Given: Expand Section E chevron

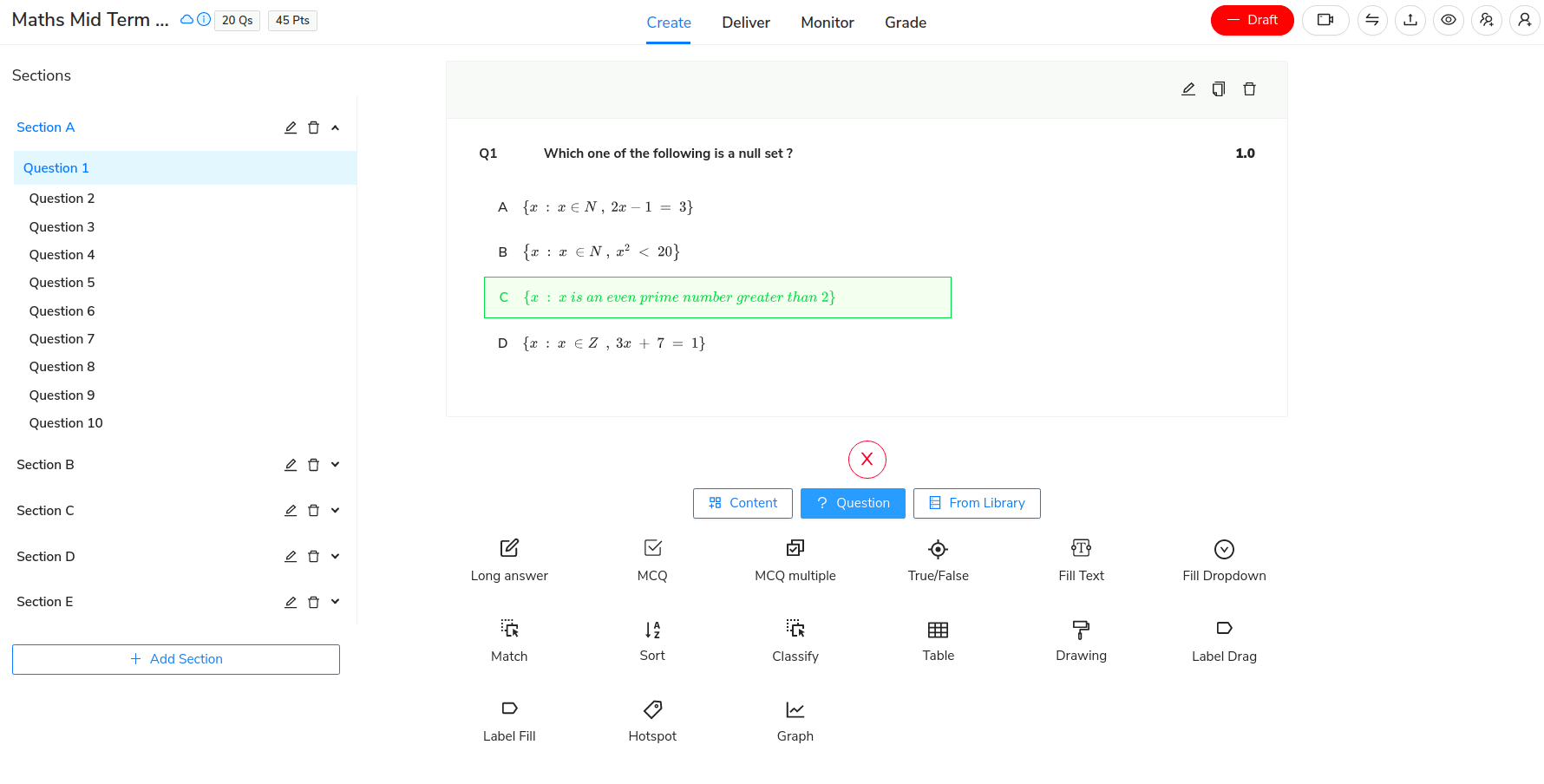Looking at the screenshot, I should coord(335,602).
